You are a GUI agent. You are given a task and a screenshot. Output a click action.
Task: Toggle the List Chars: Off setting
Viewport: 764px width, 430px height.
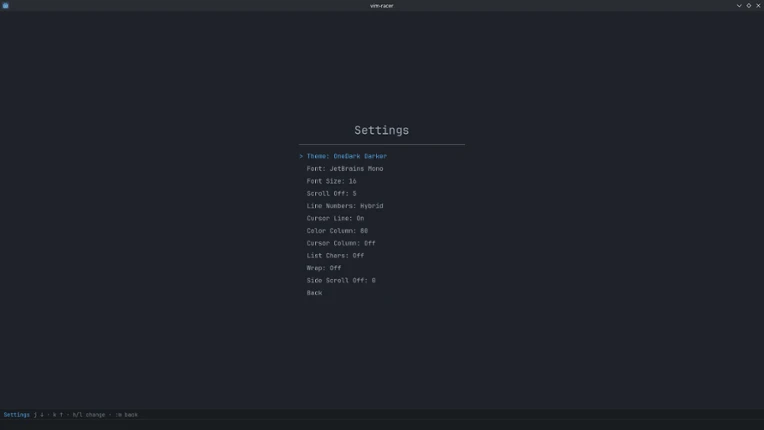tap(335, 256)
